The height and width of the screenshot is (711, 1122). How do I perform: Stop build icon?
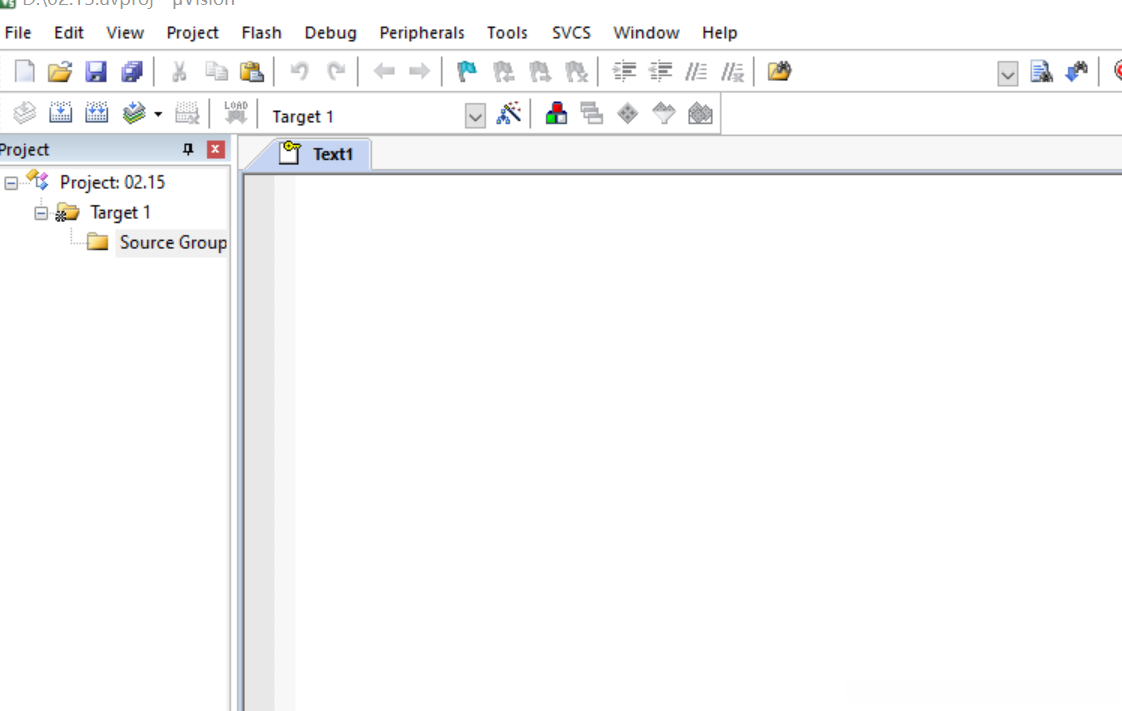187,113
